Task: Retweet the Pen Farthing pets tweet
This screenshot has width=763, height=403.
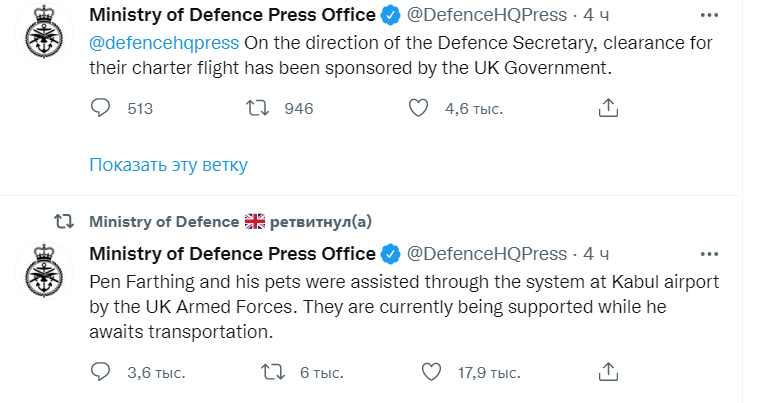Action: (270, 372)
